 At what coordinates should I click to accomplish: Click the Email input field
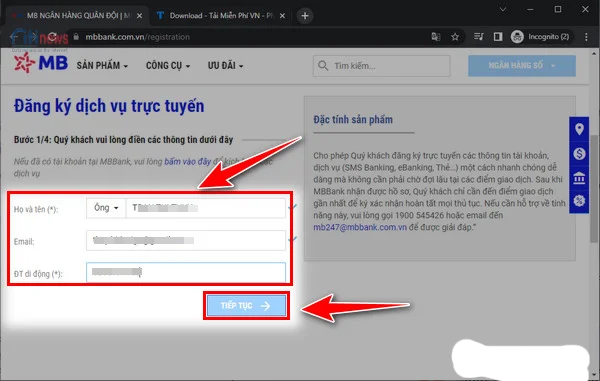186,240
